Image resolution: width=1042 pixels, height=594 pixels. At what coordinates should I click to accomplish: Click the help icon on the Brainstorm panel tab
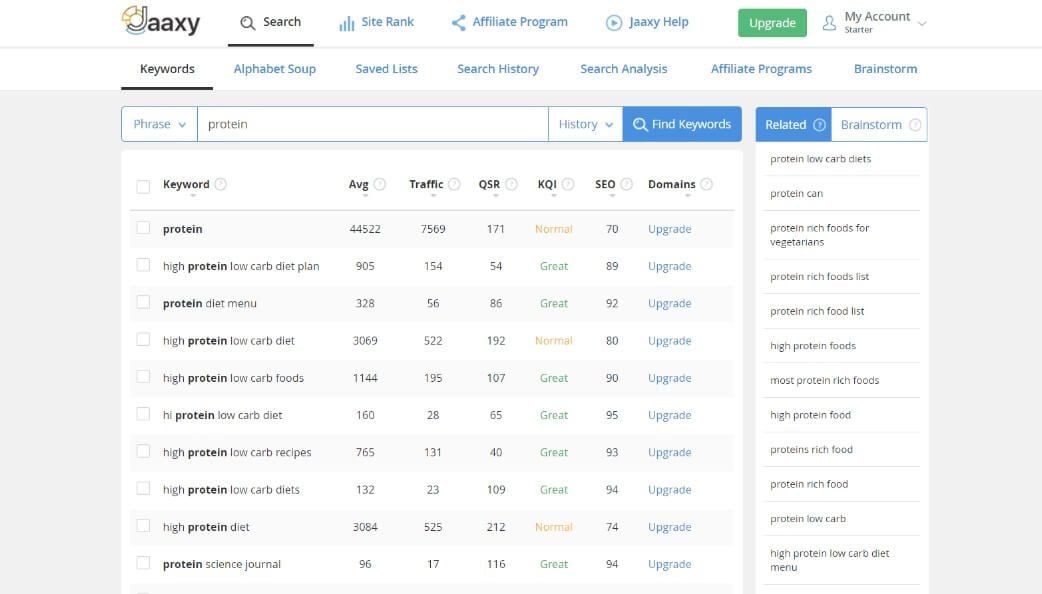pos(915,125)
